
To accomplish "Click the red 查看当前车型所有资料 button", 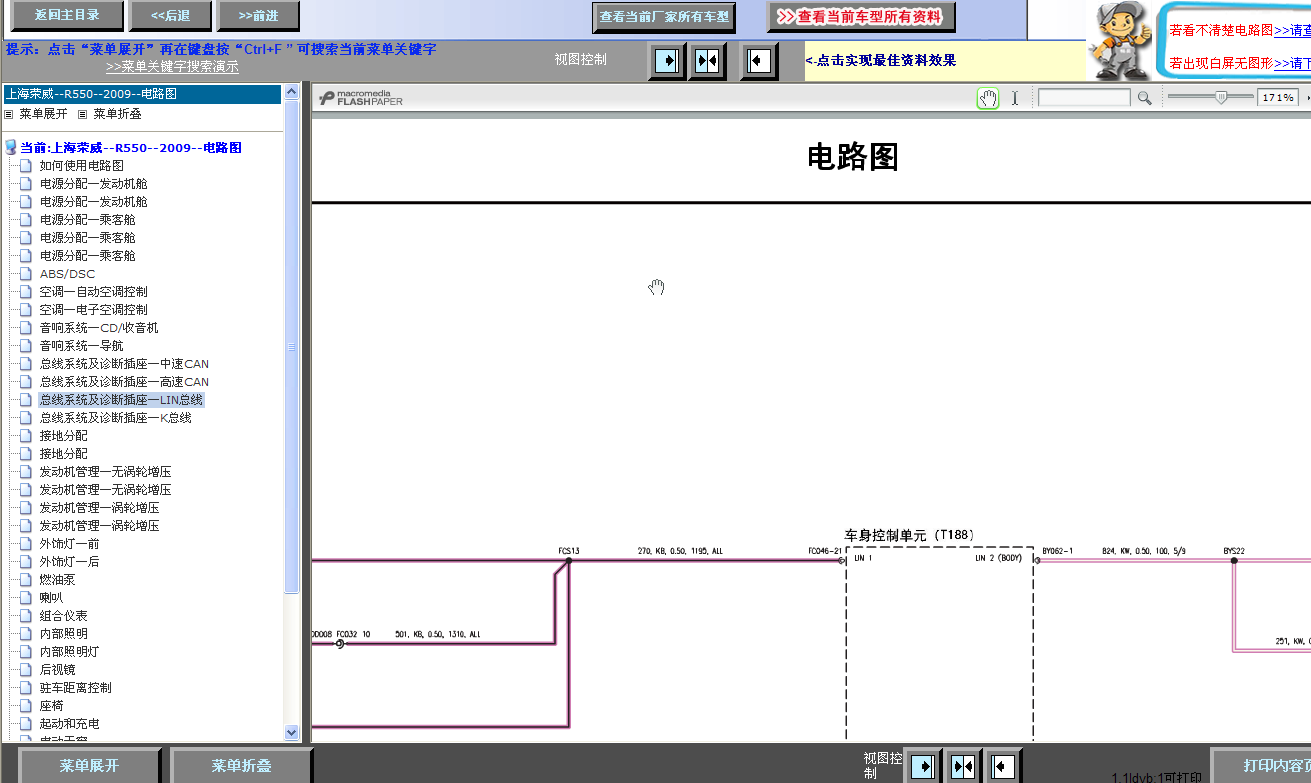I will [861, 17].
